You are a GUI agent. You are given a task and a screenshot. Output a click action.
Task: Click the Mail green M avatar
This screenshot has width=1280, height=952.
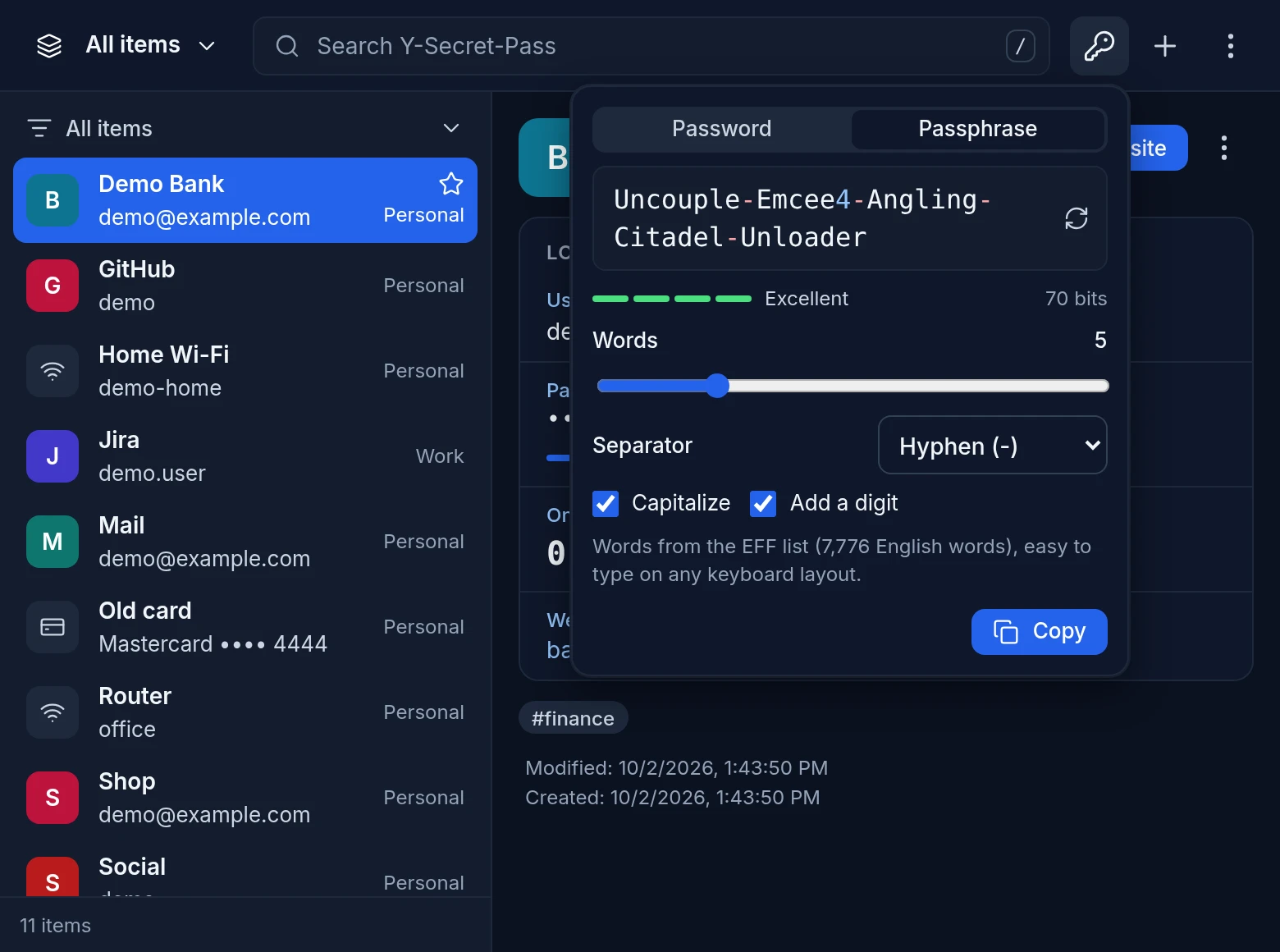(x=53, y=542)
